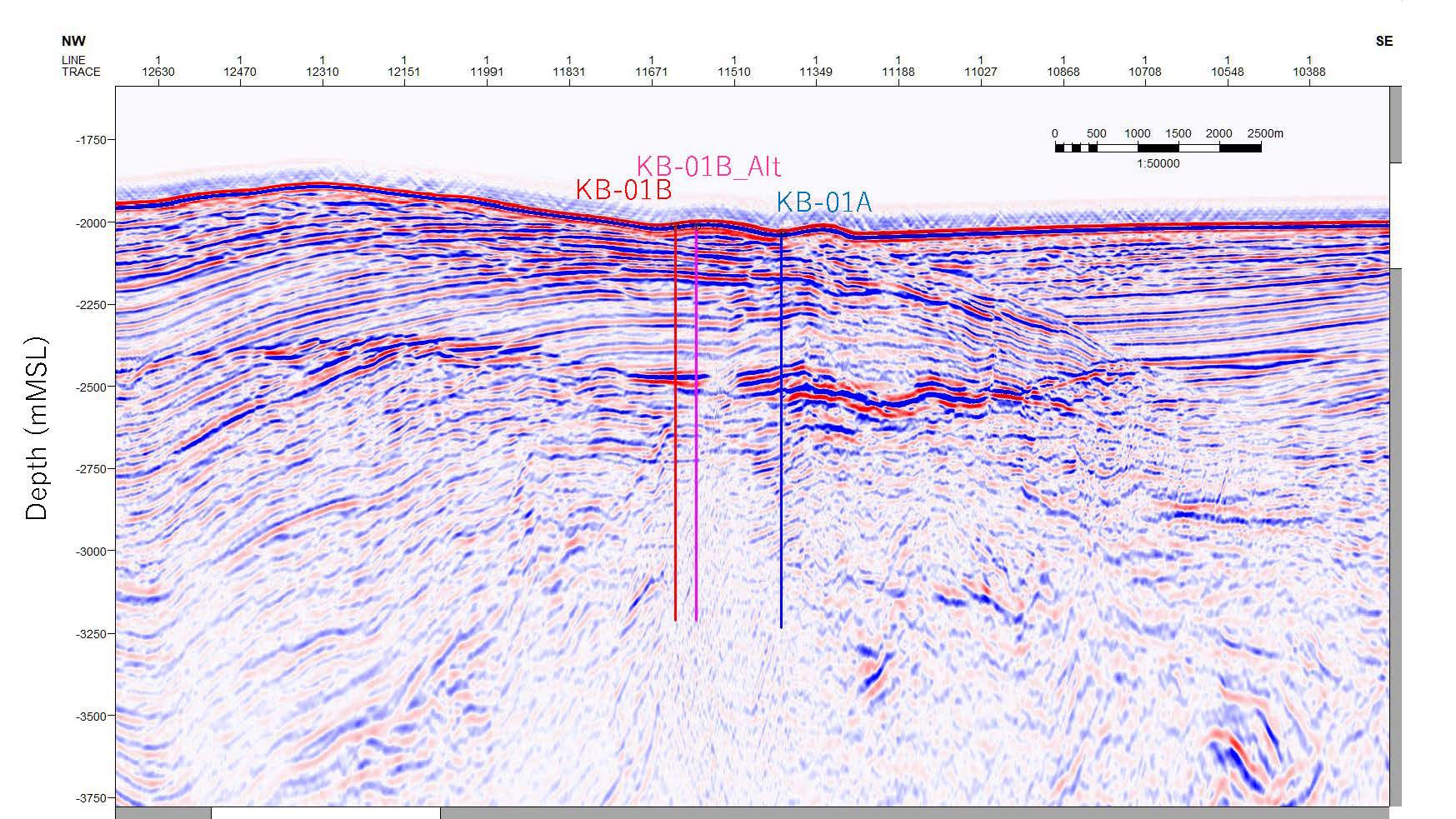Select the magenta KB-01B_Alt well trajectory line
Screen dimensions: 1456x819
[696, 423]
